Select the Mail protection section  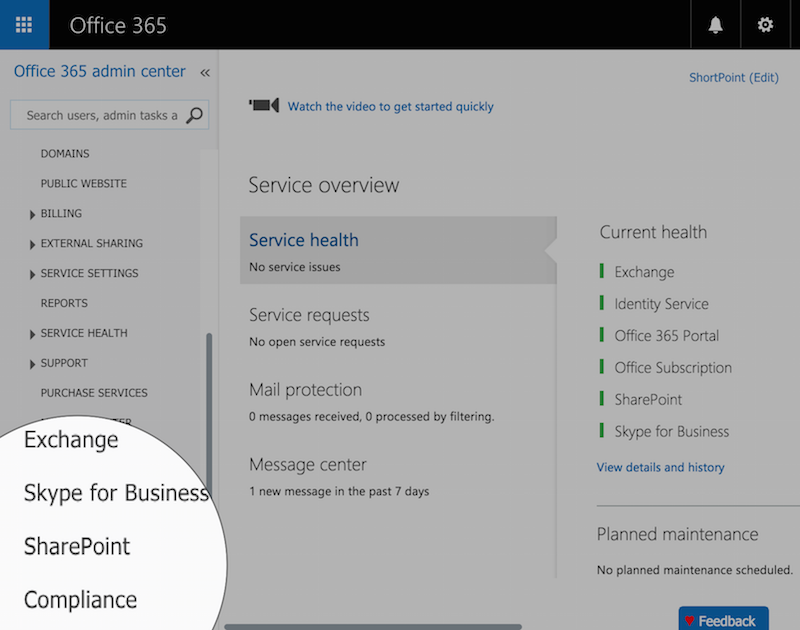click(x=306, y=390)
